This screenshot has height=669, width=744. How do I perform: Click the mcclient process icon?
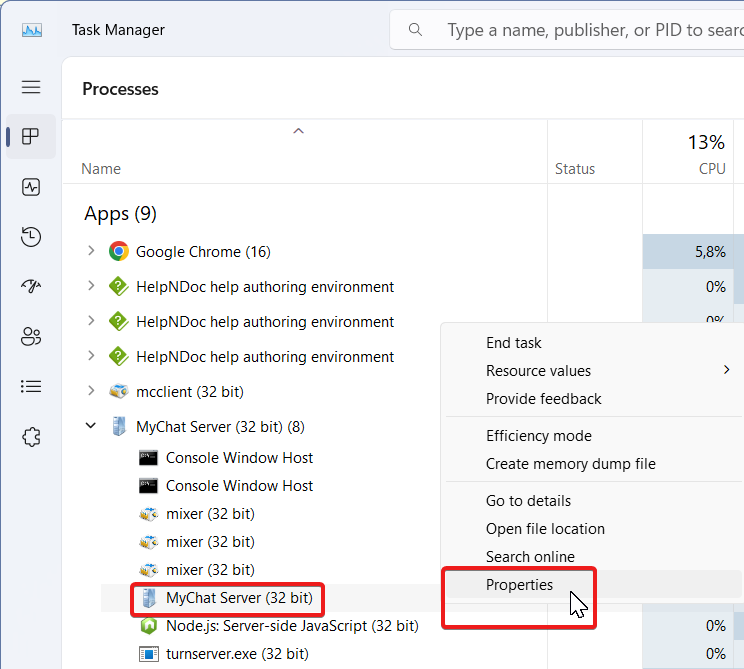coord(119,391)
